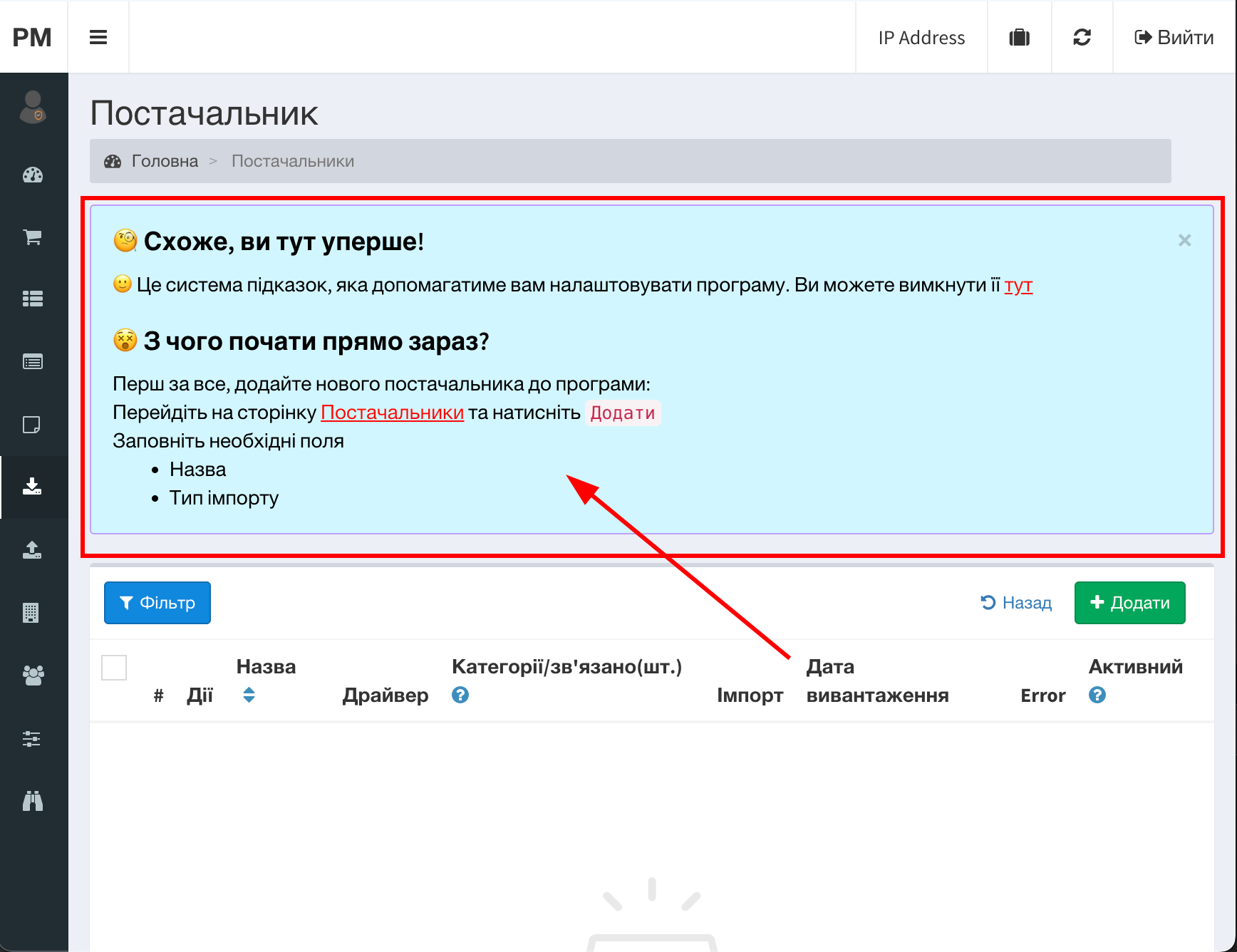
Task: Open the sliders settings icon in sidebar
Action: point(31,738)
